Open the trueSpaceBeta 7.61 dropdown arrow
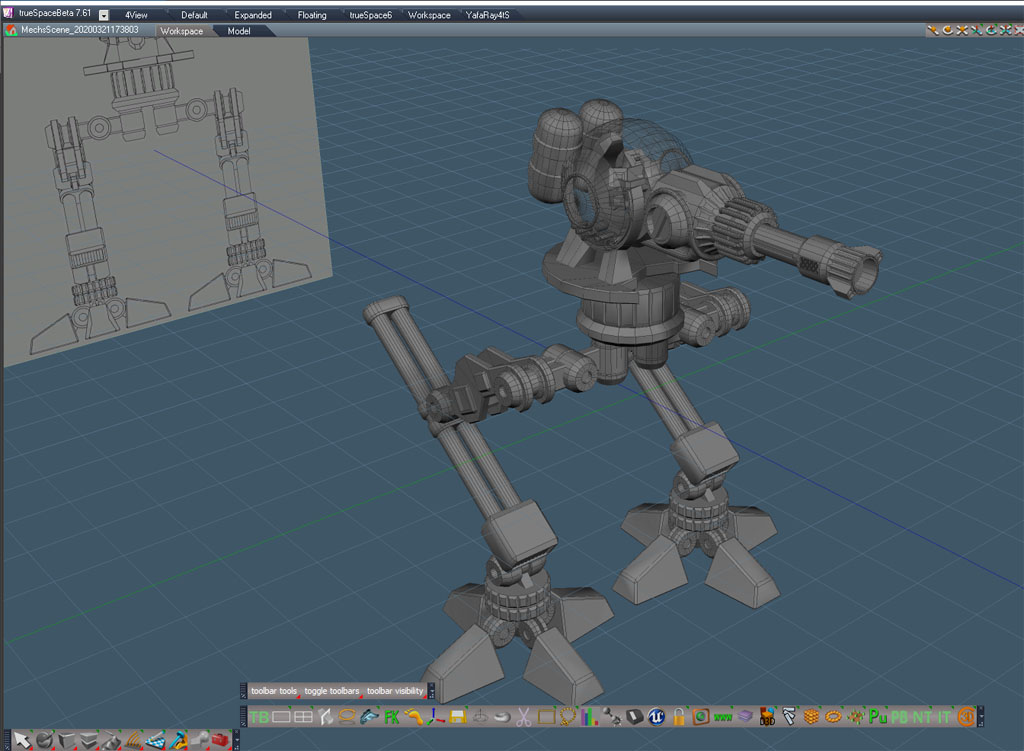Screen dimensions: 1024x751 (x=104, y=15)
